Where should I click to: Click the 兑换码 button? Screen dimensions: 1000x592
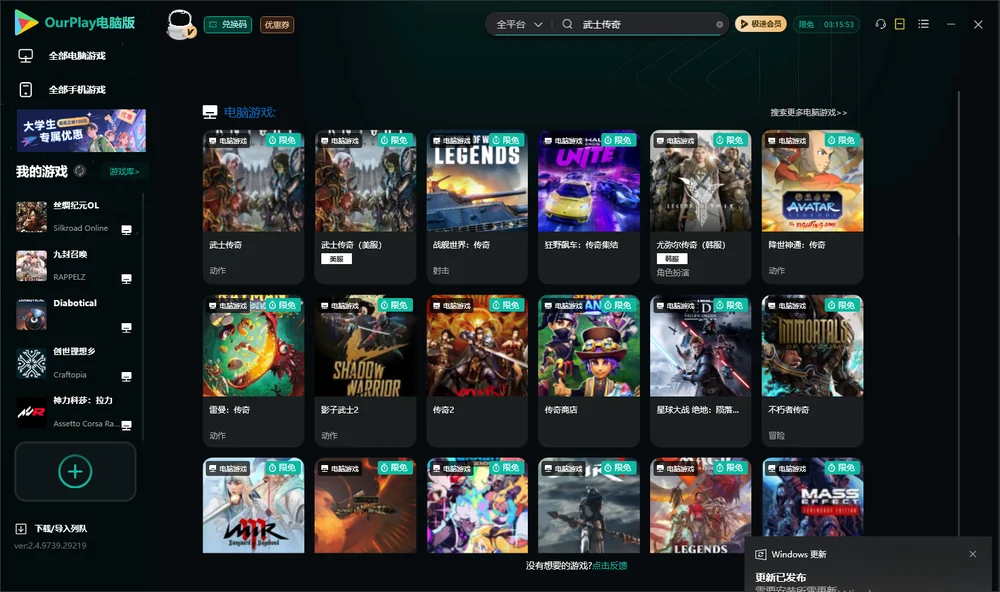point(228,25)
